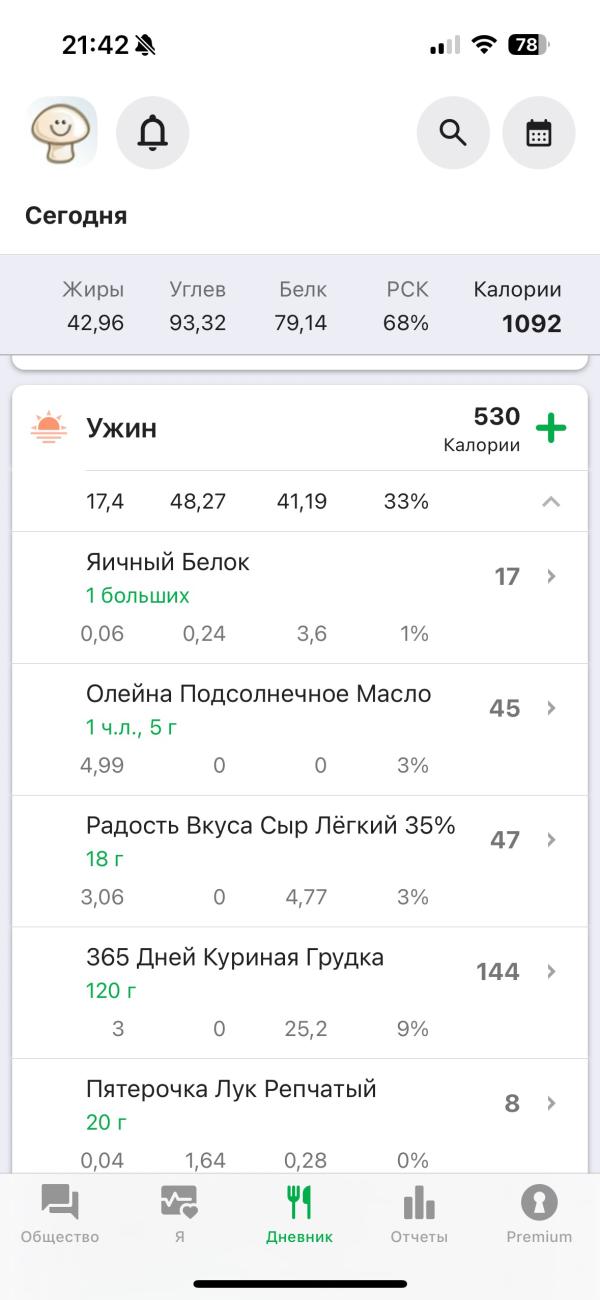Tap the 120 г serving link
Viewport: 600px width, 1300px height.
click(111, 991)
